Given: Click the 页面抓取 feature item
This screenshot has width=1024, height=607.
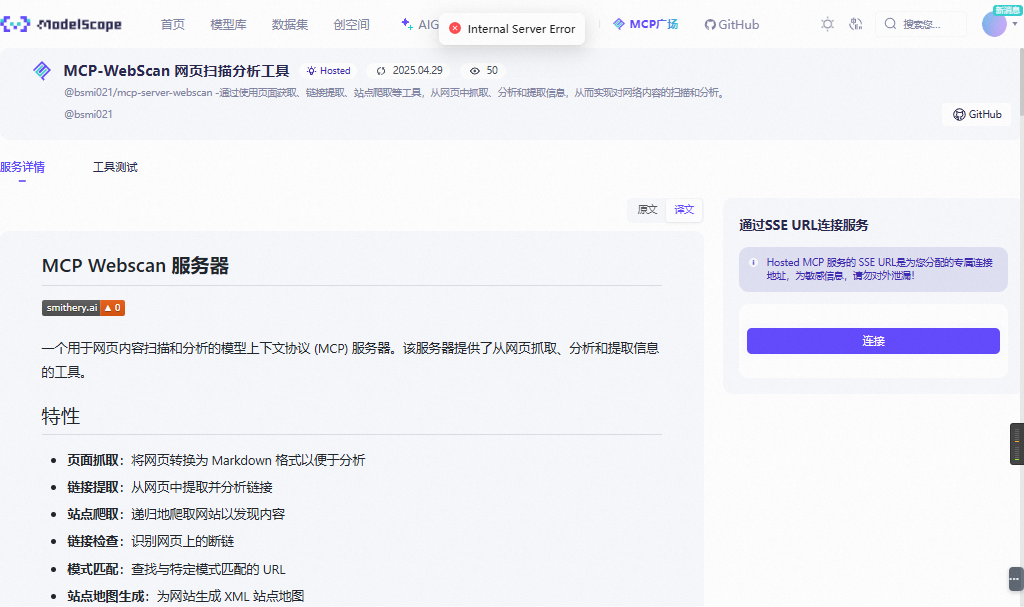Looking at the screenshot, I should point(216,461).
